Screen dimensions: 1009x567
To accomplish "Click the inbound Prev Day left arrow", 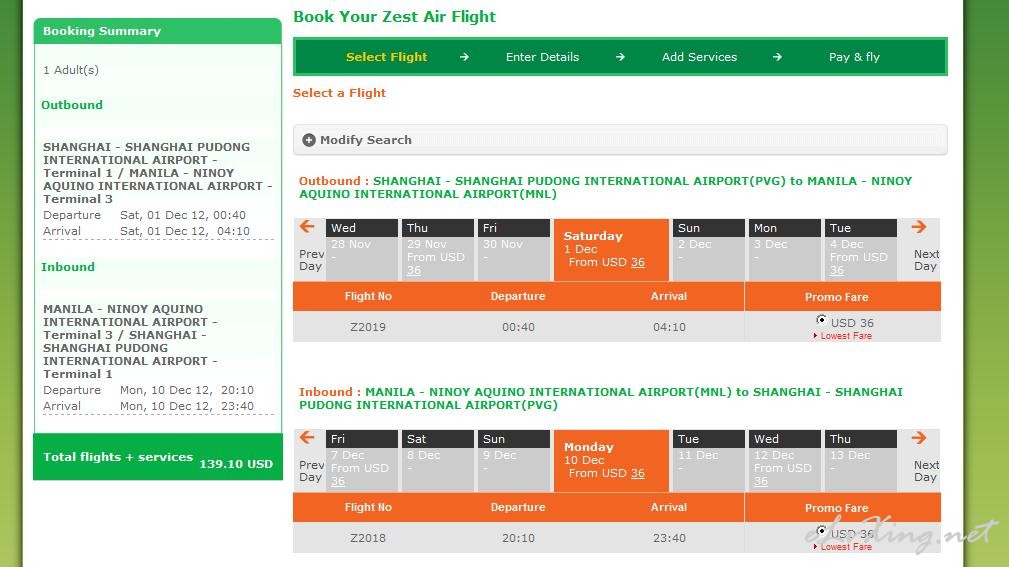I will click(307, 438).
